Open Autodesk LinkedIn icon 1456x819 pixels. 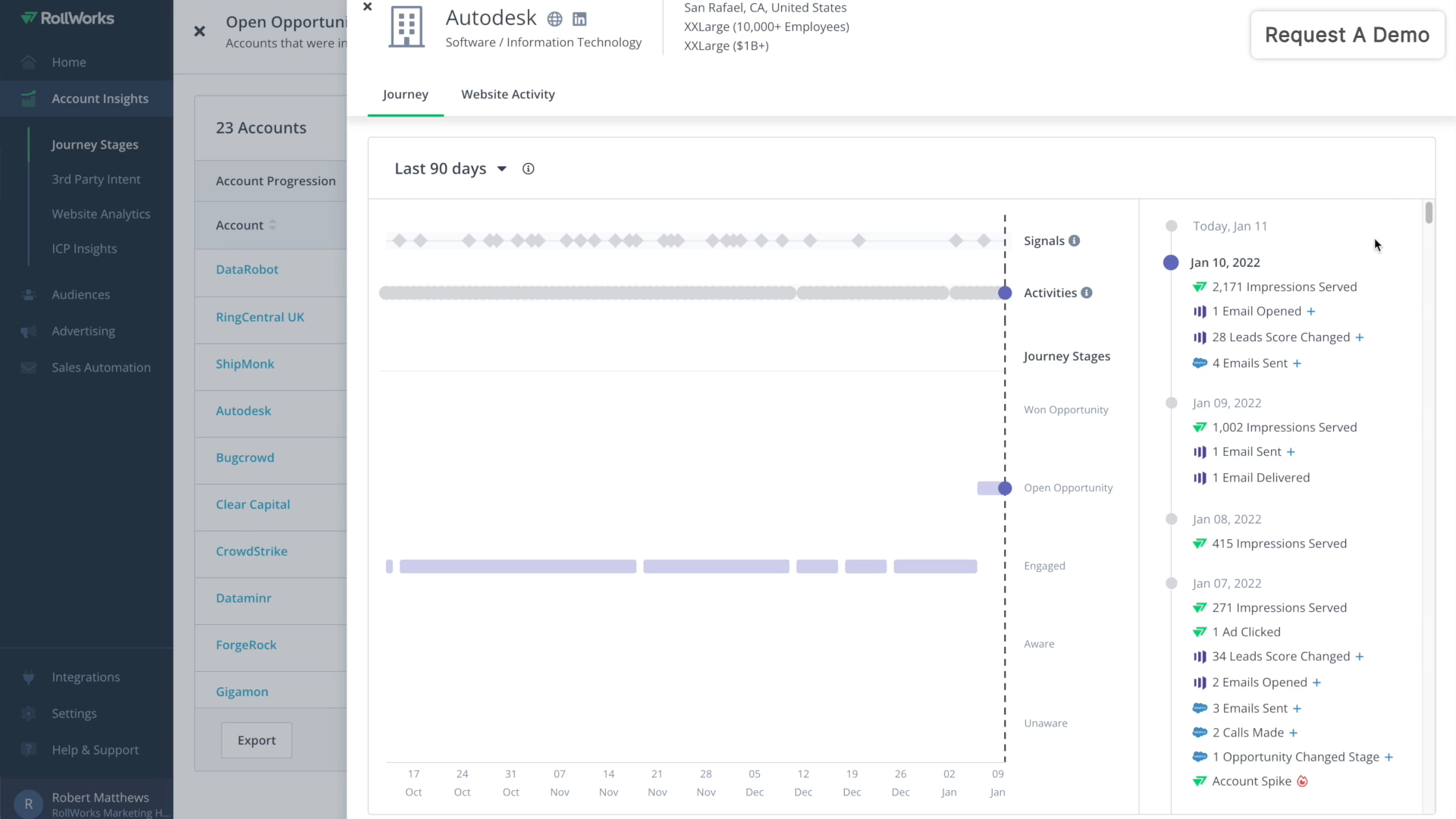(x=579, y=19)
